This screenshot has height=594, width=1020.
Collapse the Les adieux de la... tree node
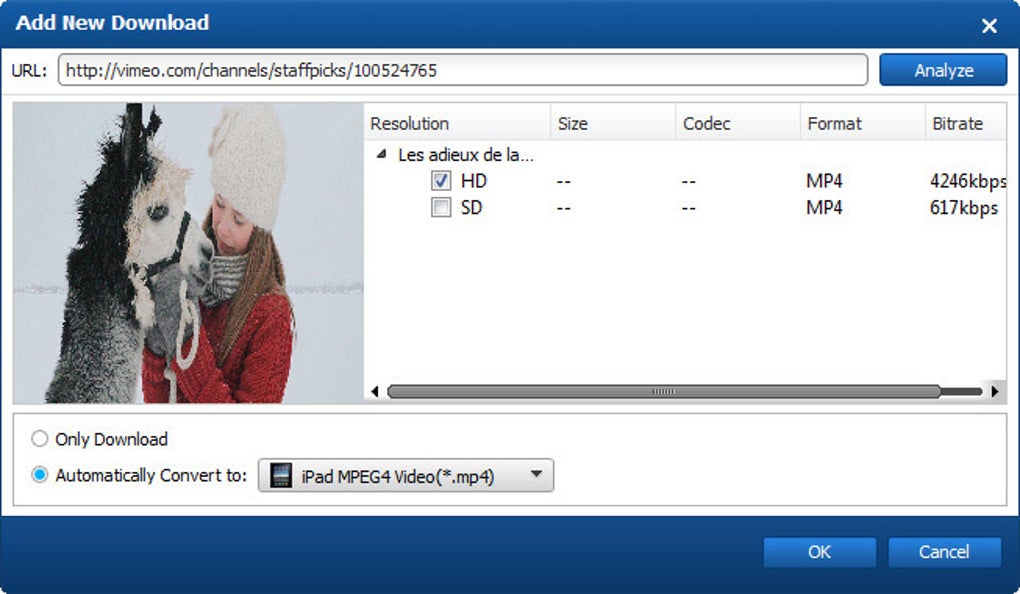click(x=382, y=154)
